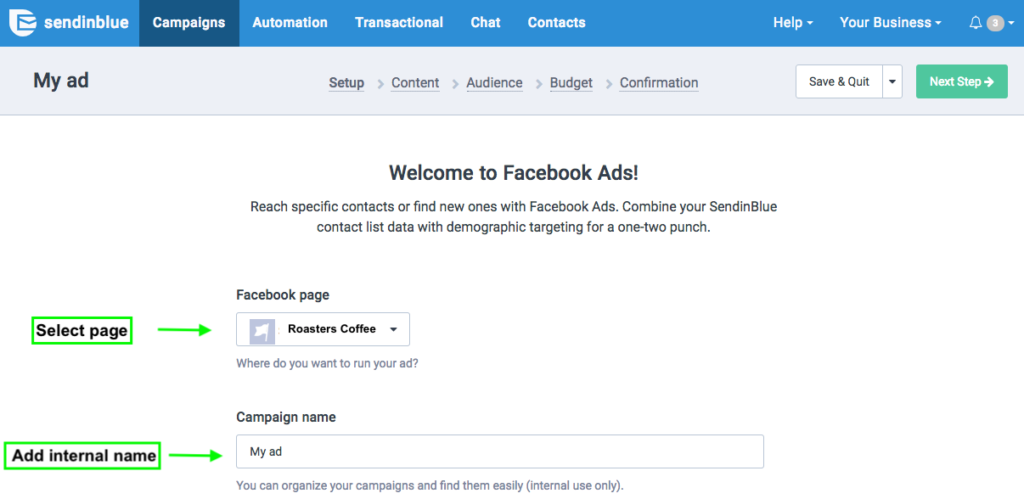Click the Campaign name field label
Screen dimensions: 1024x499
click(x=286, y=417)
